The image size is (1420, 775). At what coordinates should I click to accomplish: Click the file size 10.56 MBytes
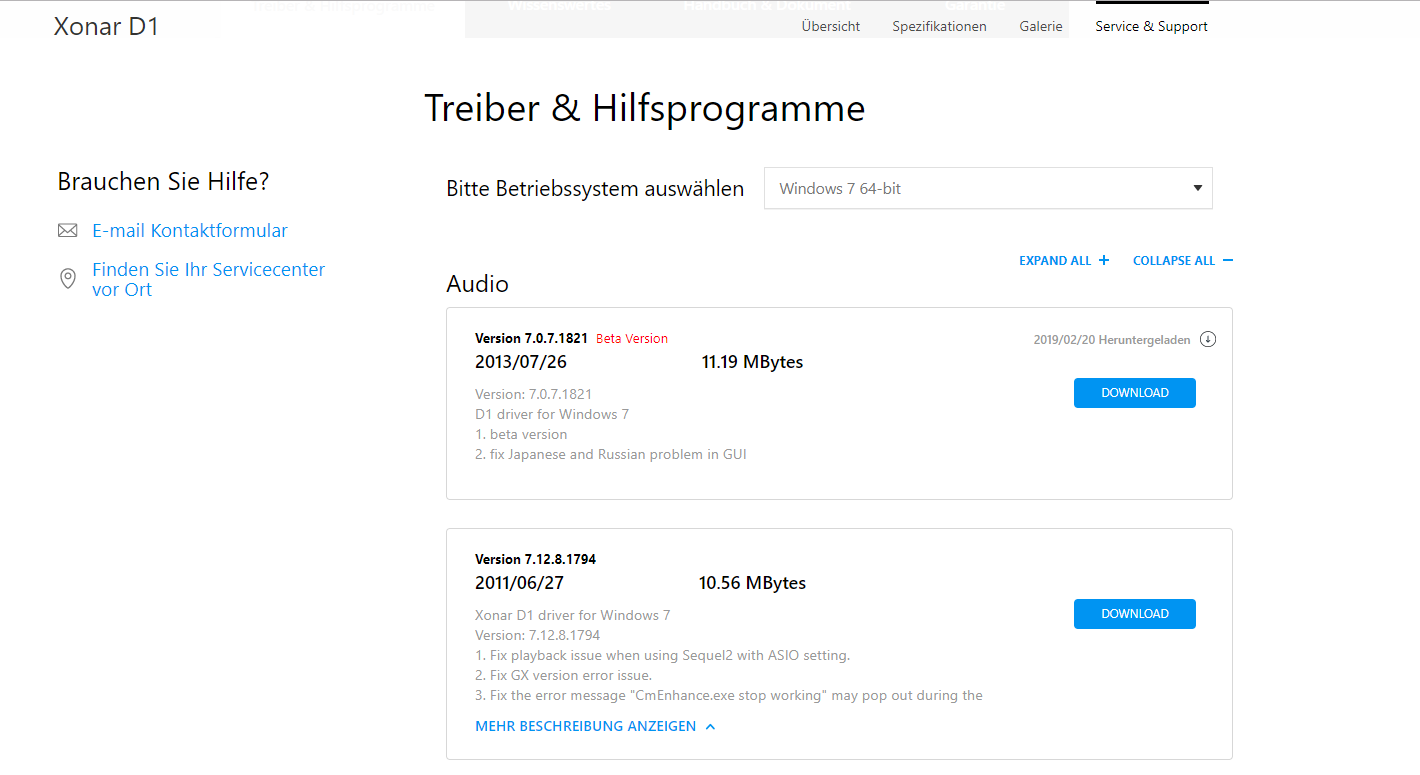(x=752, y=583)
